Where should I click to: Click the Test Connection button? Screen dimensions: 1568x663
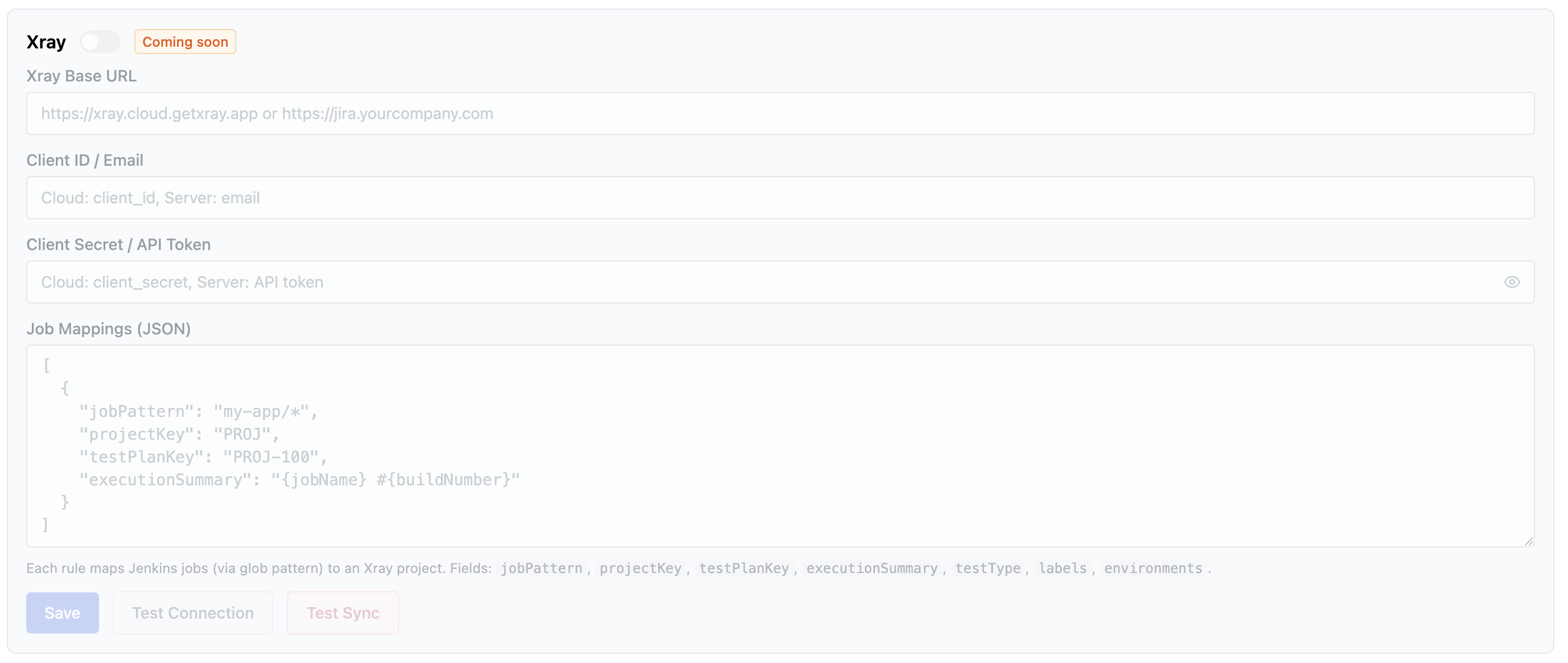pos(193,613)
